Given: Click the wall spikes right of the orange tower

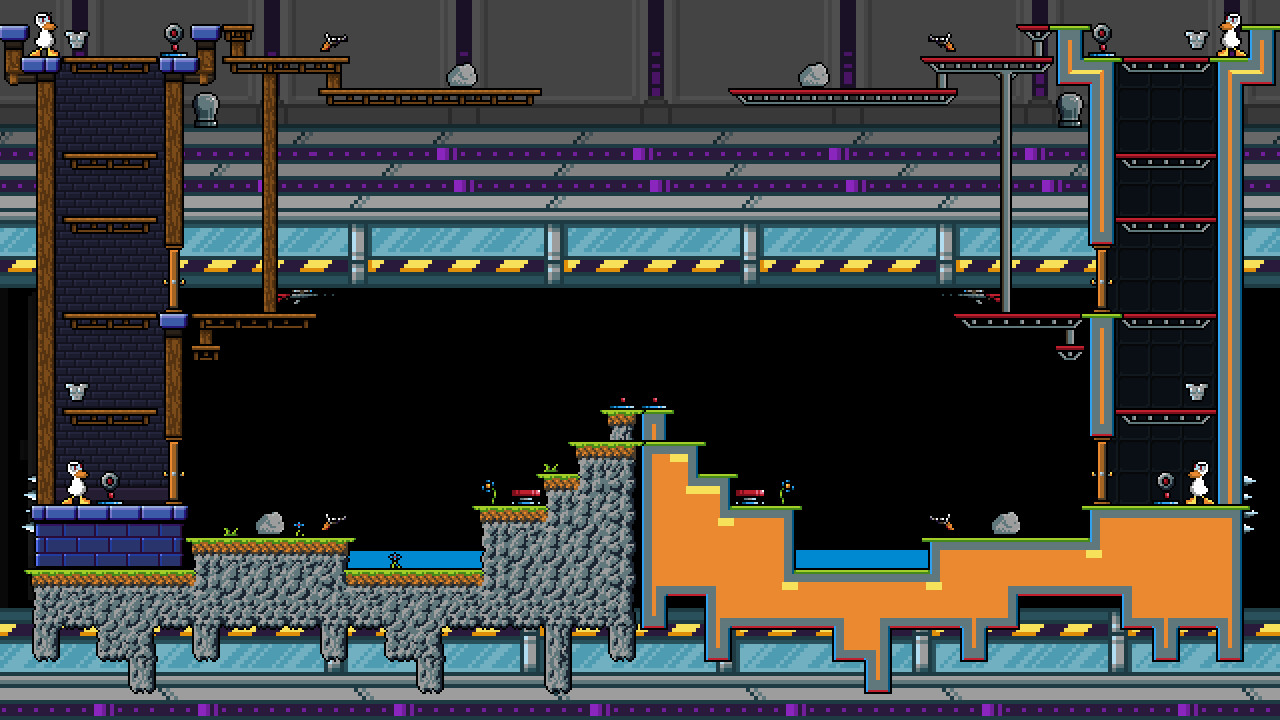Looking at the screenshot, I should 1250,504.
